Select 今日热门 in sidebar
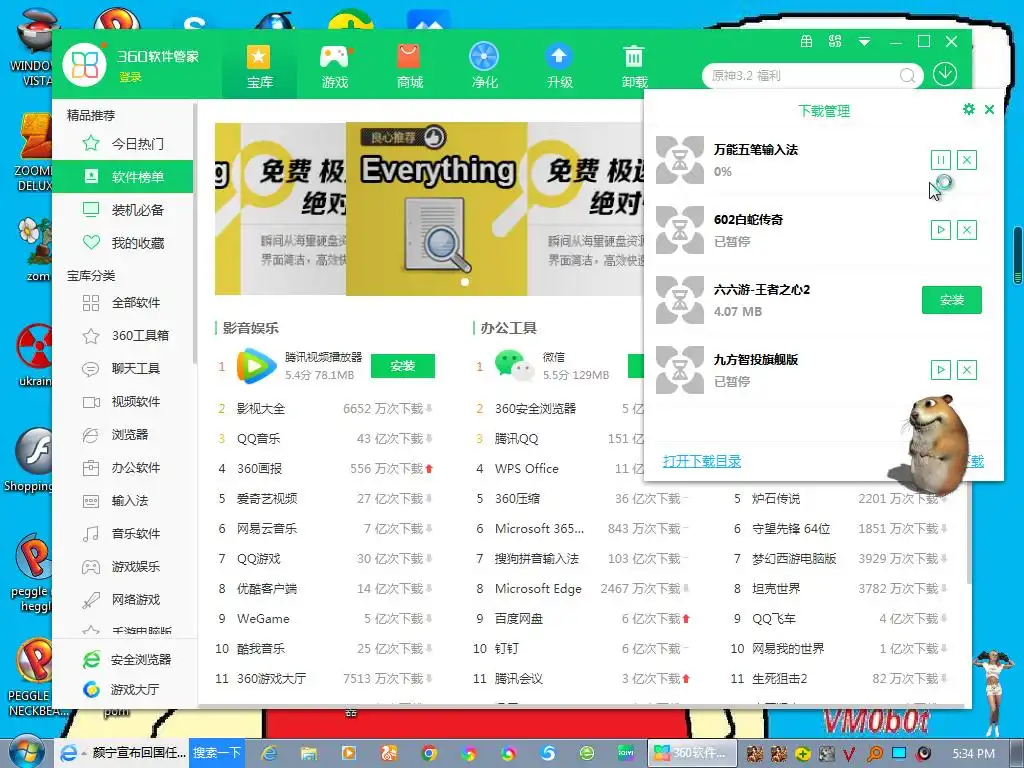This screenshot has height=768, width=1024. (123, 144)
